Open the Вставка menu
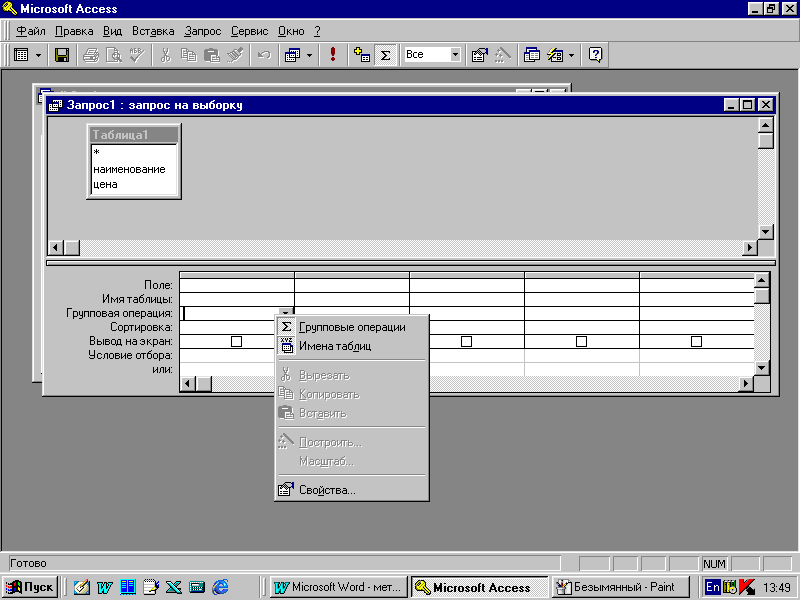This screenshot has width=800, height=600. click(153, 31)
